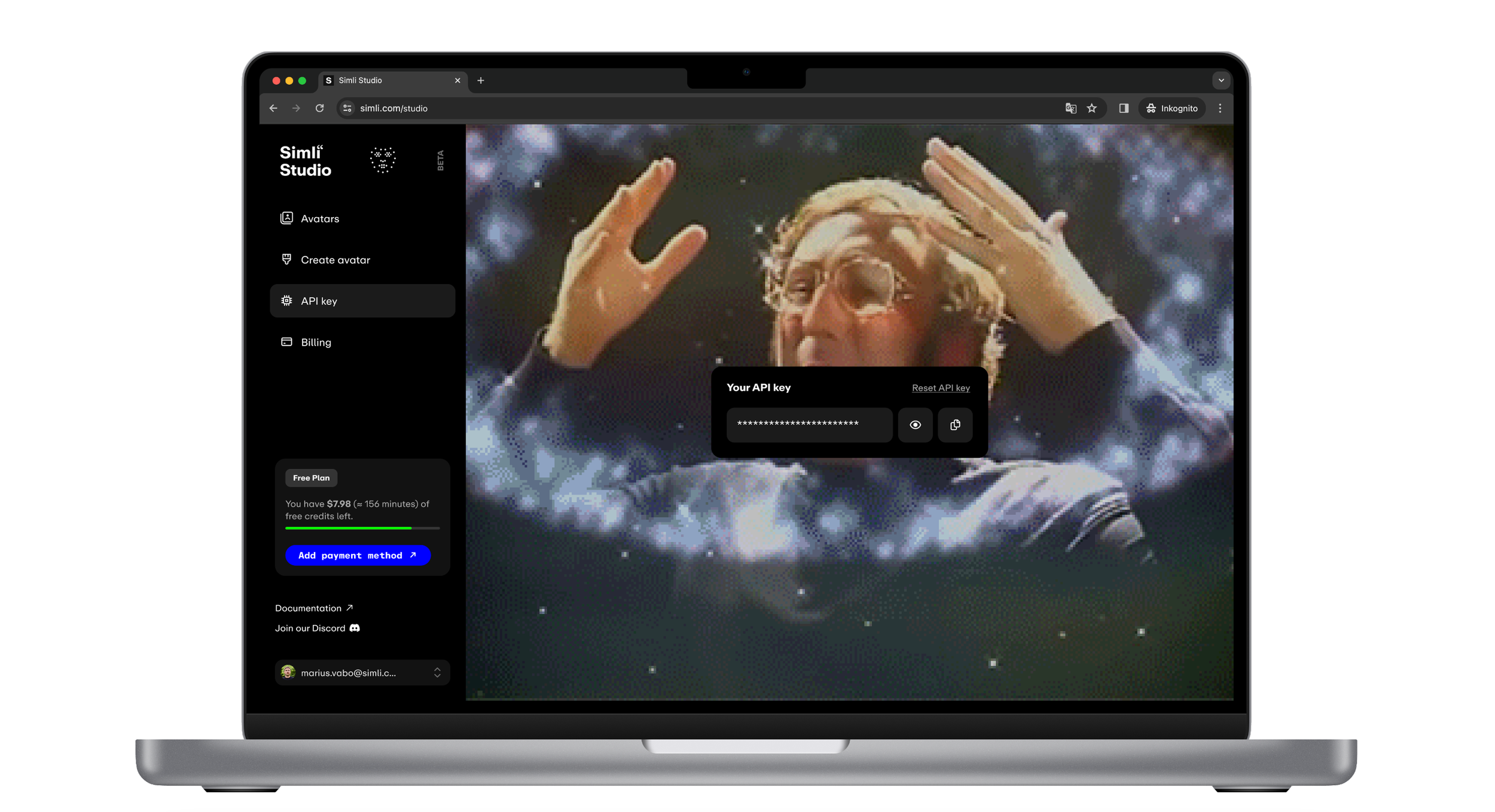Click the browser back arrow

pos(273,108)
